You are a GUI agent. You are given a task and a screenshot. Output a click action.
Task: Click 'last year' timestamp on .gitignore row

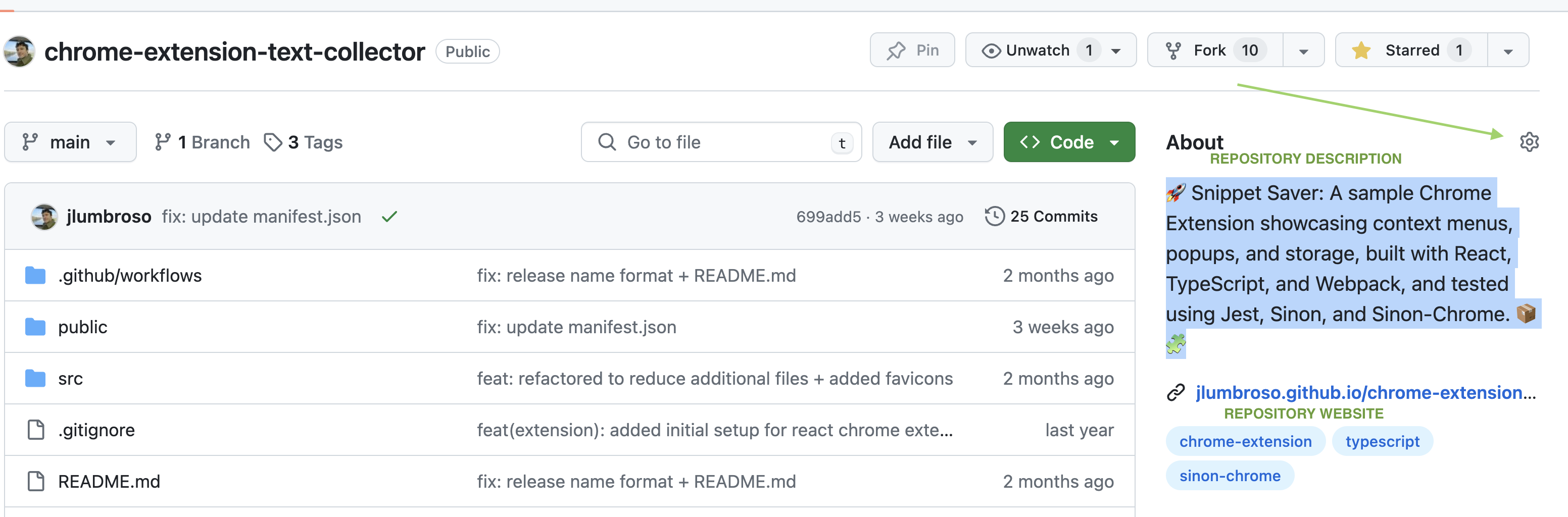click(1079, 430)
